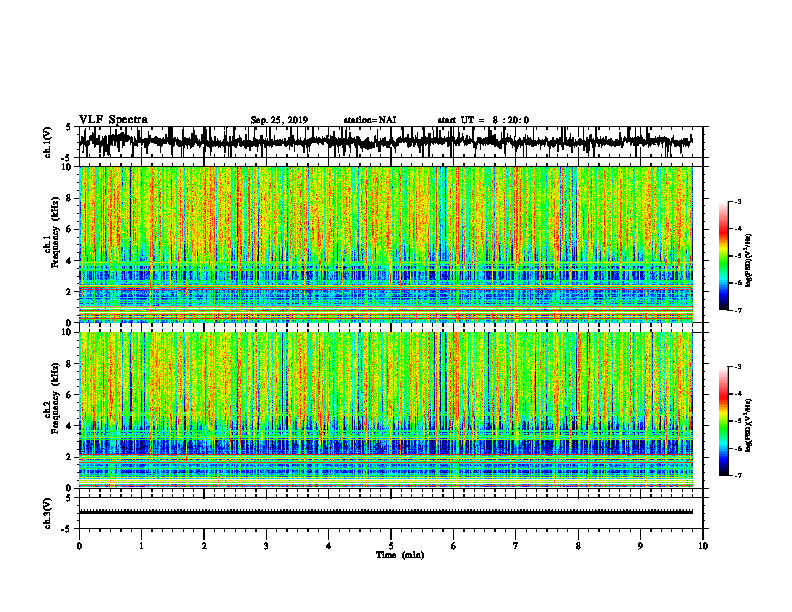
Task: Click the ch.3 flat voltage trace
Action: coord(386,512)
